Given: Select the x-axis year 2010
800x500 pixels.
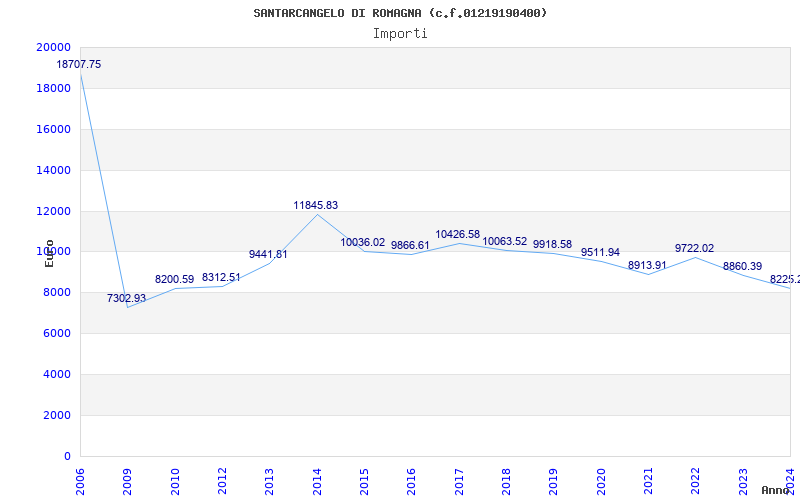Looking at the screenshot, I should click(175, 481).
